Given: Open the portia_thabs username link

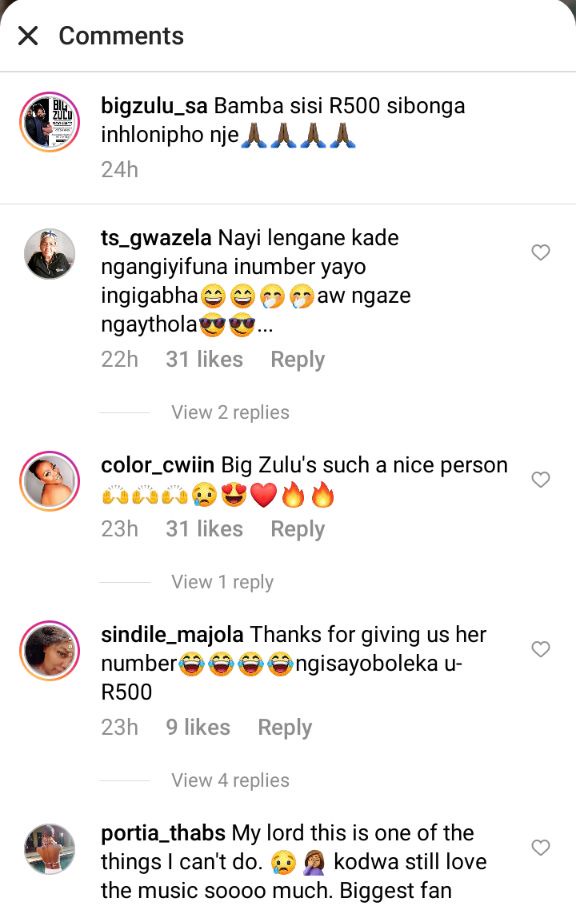Looking at the screenshot, I should [163, 833].
